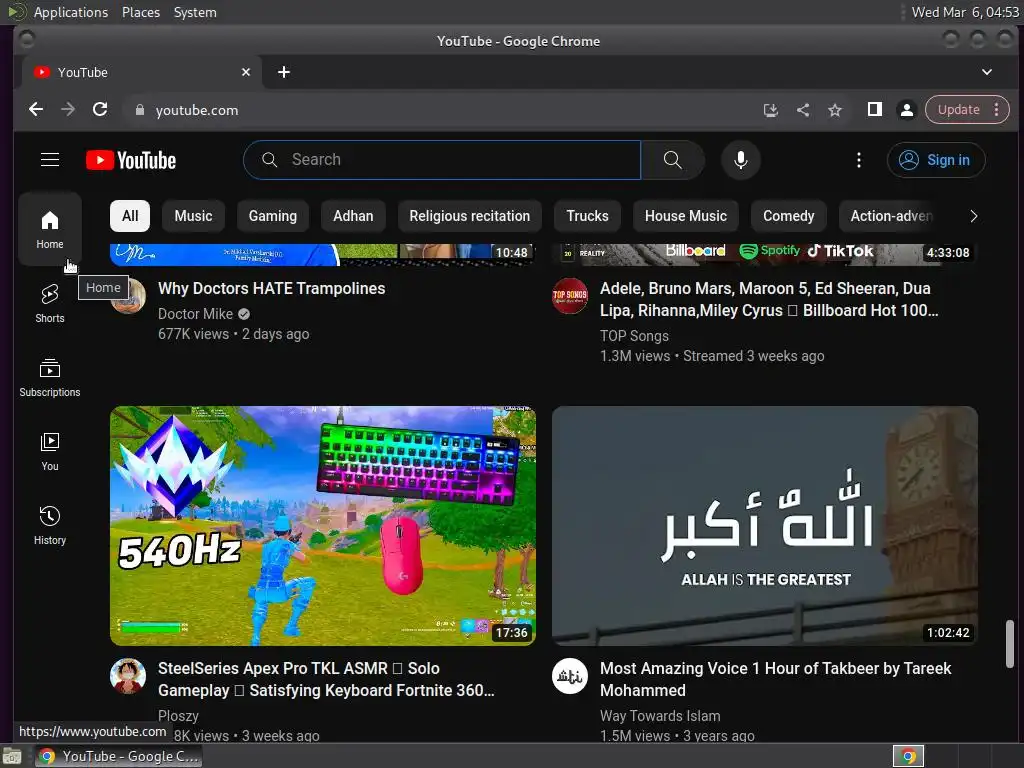
Task: Open Doctor Mike channel link
Action: pos(195,314)
